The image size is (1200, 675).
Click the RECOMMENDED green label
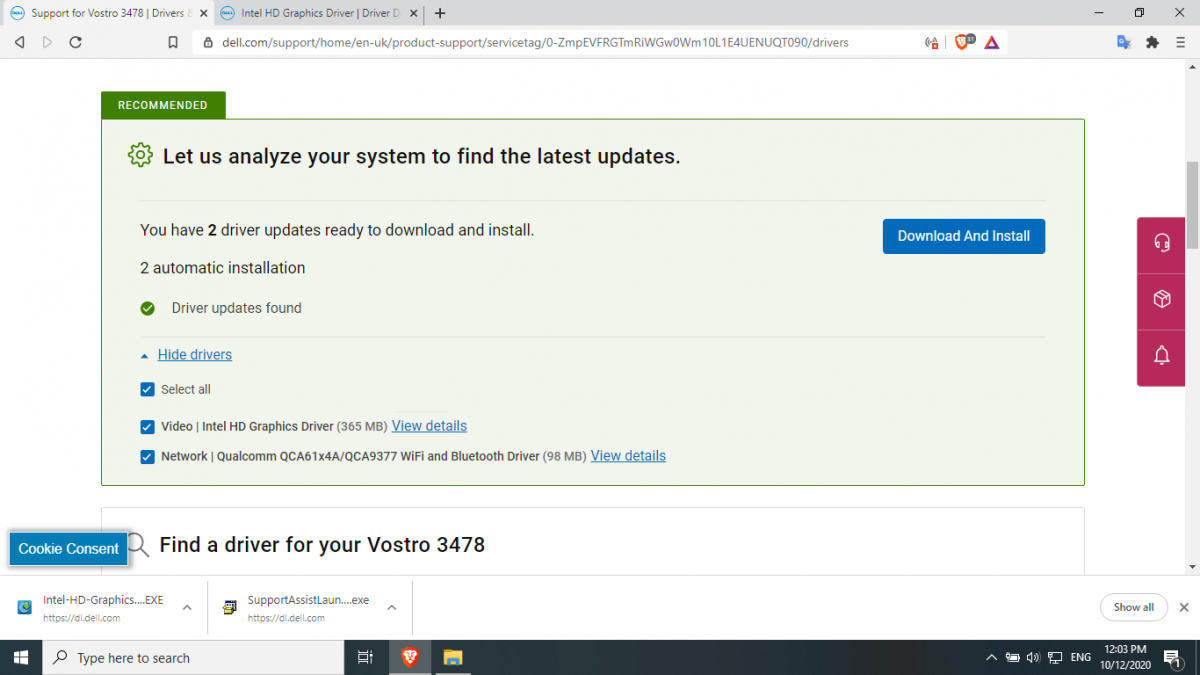pos(163,105)
